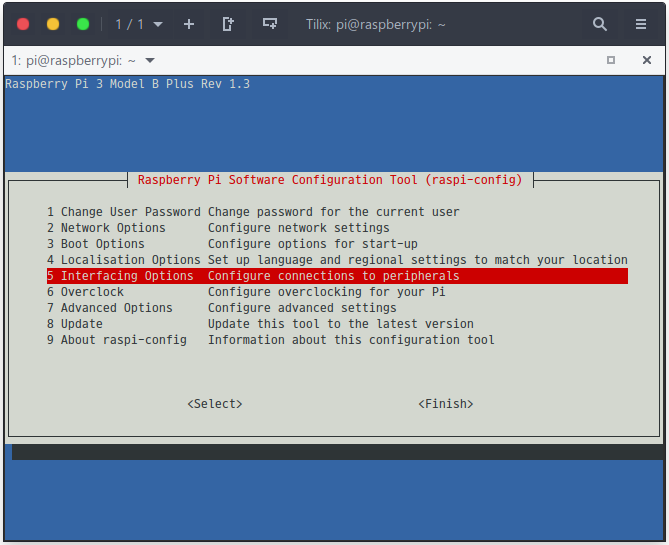Click the <Finish> button
669x545 pixels.
click(445, 404)
